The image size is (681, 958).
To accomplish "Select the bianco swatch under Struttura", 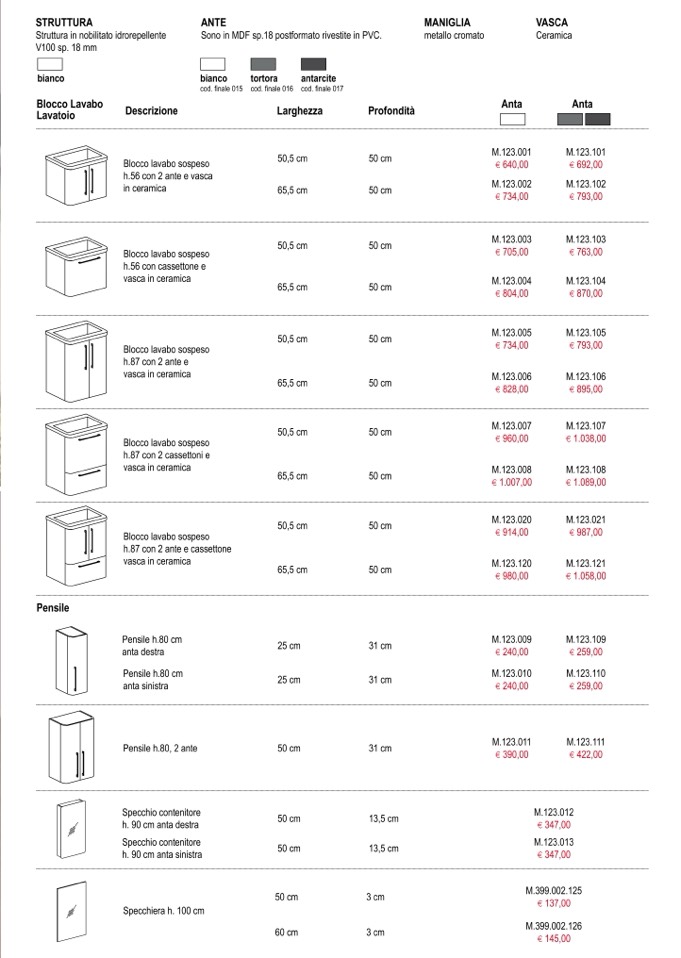I will point(49,64).
